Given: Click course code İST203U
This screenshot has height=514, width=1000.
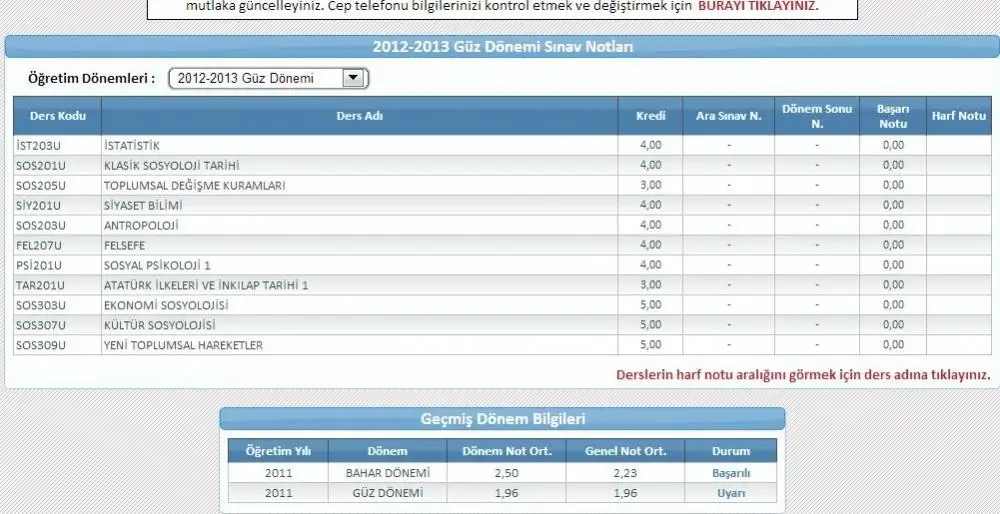Looking at the screenshot, I should coord(38,145).
